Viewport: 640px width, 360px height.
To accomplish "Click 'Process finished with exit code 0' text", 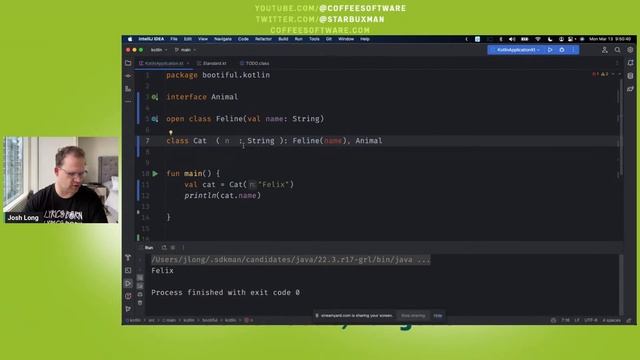I will (225, 293).
